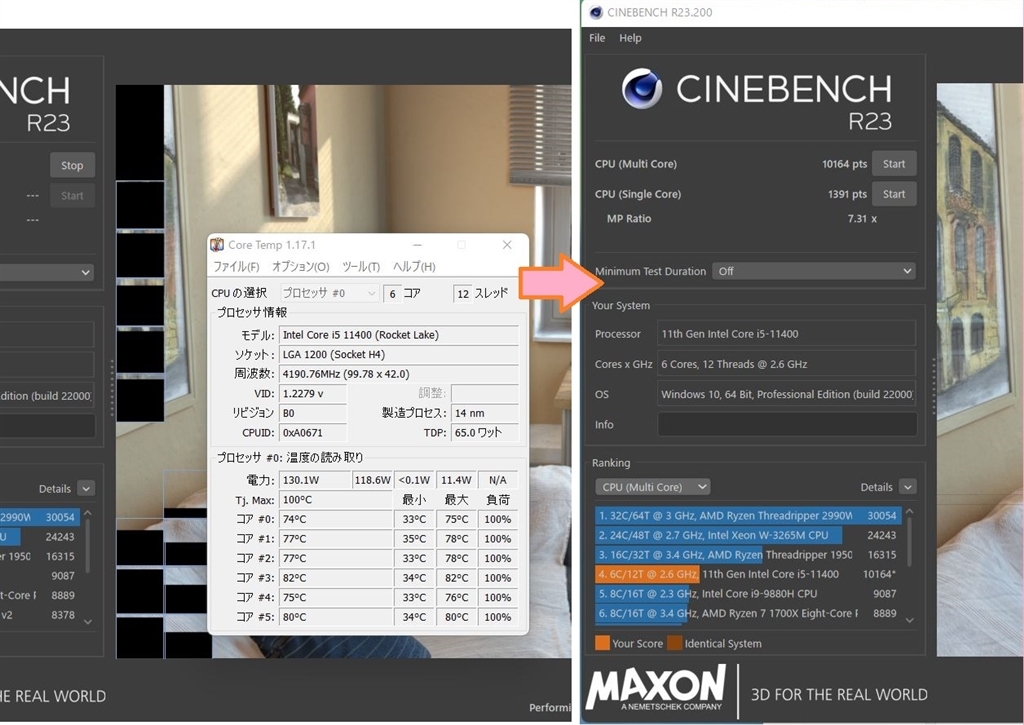Click the Cinebench R23 sphere logo
The width and height of the screenshot is (1024, 725).
(x=642, y=89)
